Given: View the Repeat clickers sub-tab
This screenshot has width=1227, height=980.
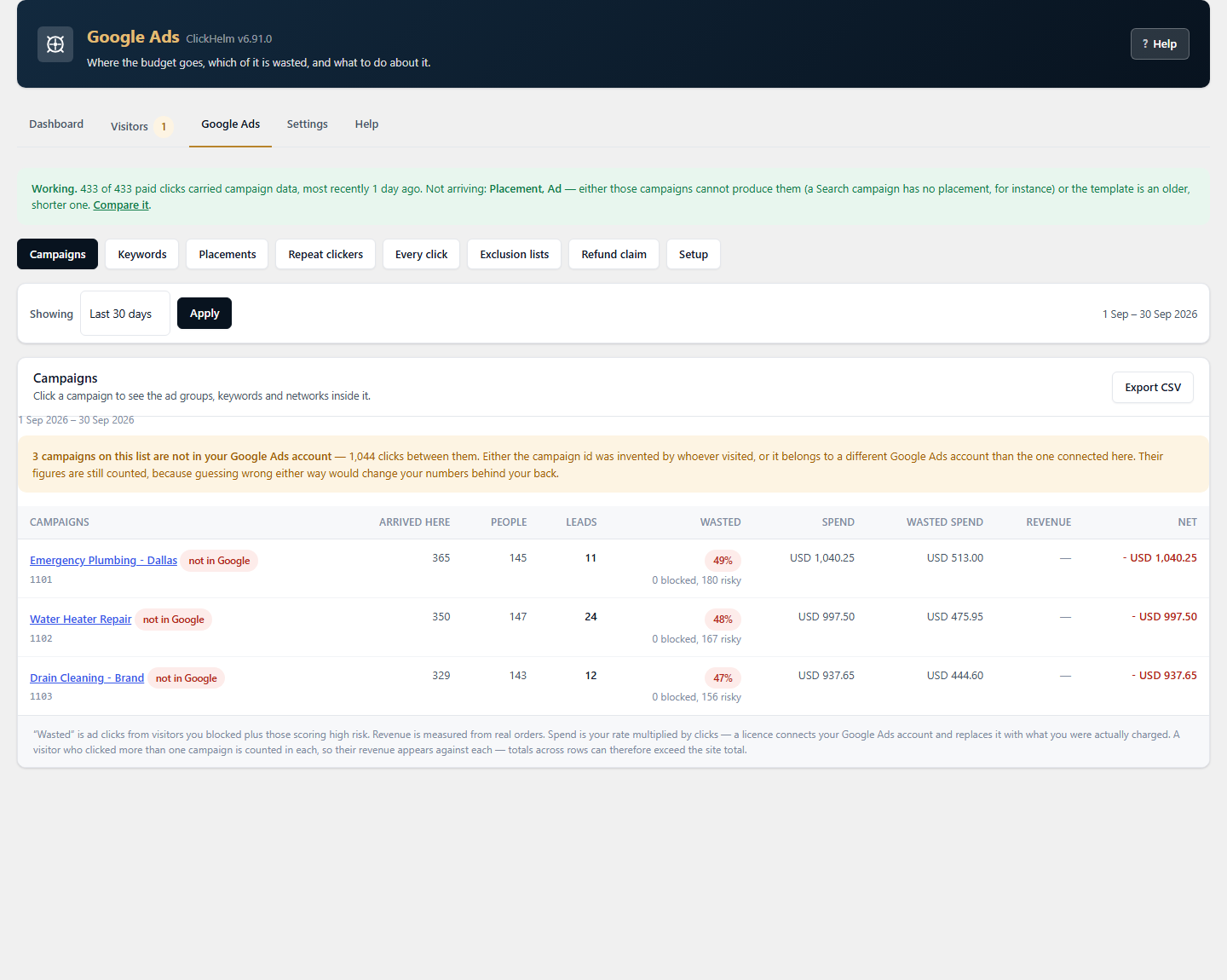Looking at the screenshot, I should [x=325, y=255].
